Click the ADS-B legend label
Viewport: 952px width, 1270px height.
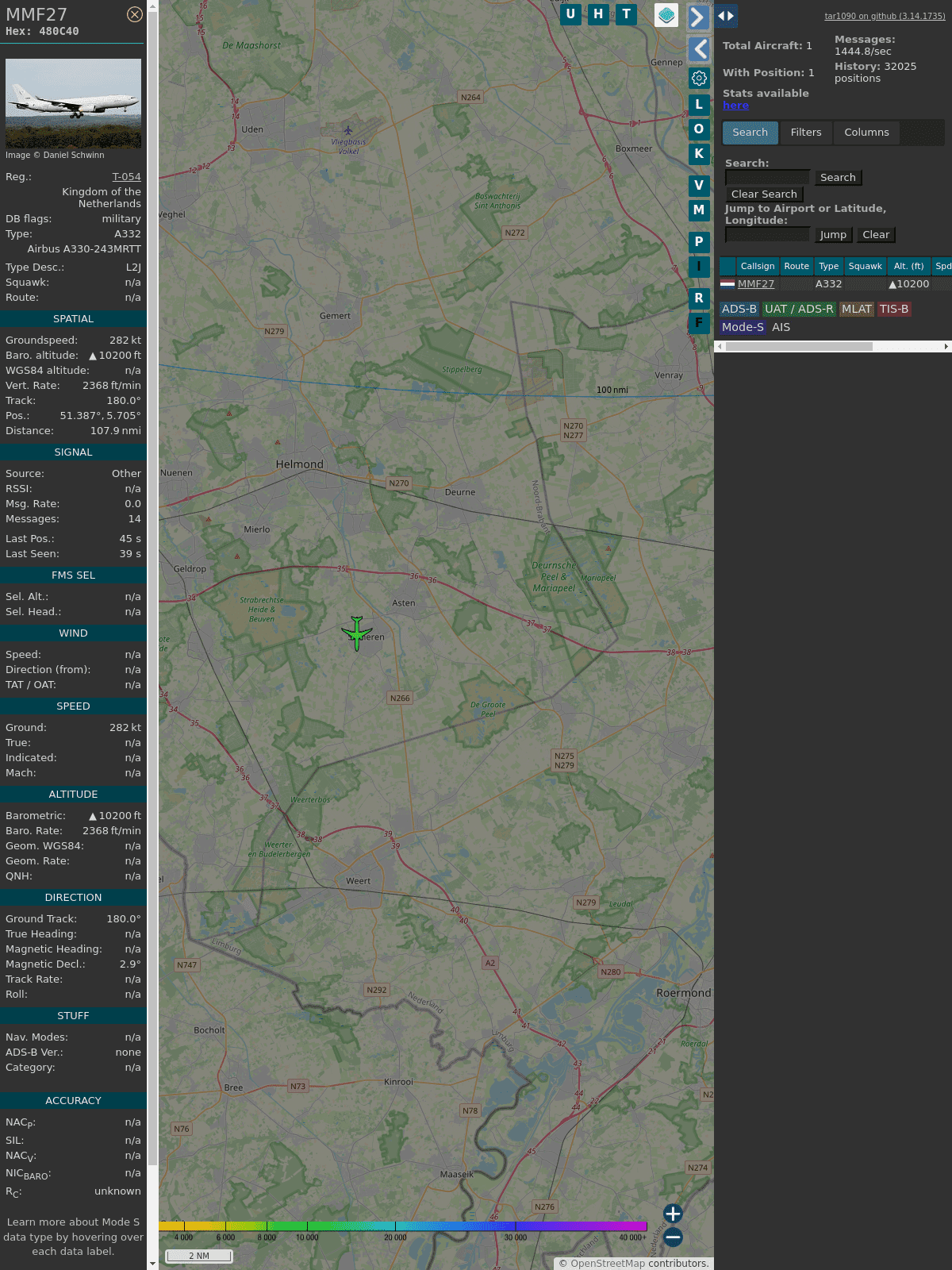(739, 310)
